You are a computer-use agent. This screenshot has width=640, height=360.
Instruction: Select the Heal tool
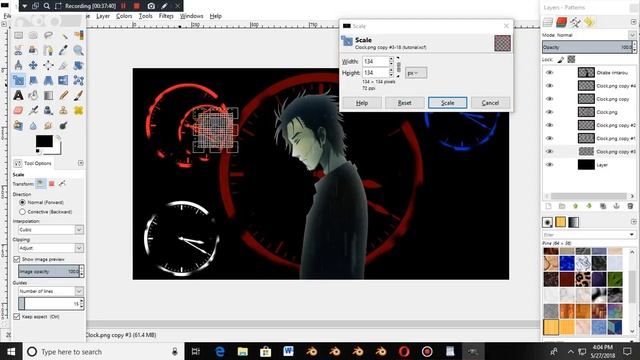[x=78, y=110]
